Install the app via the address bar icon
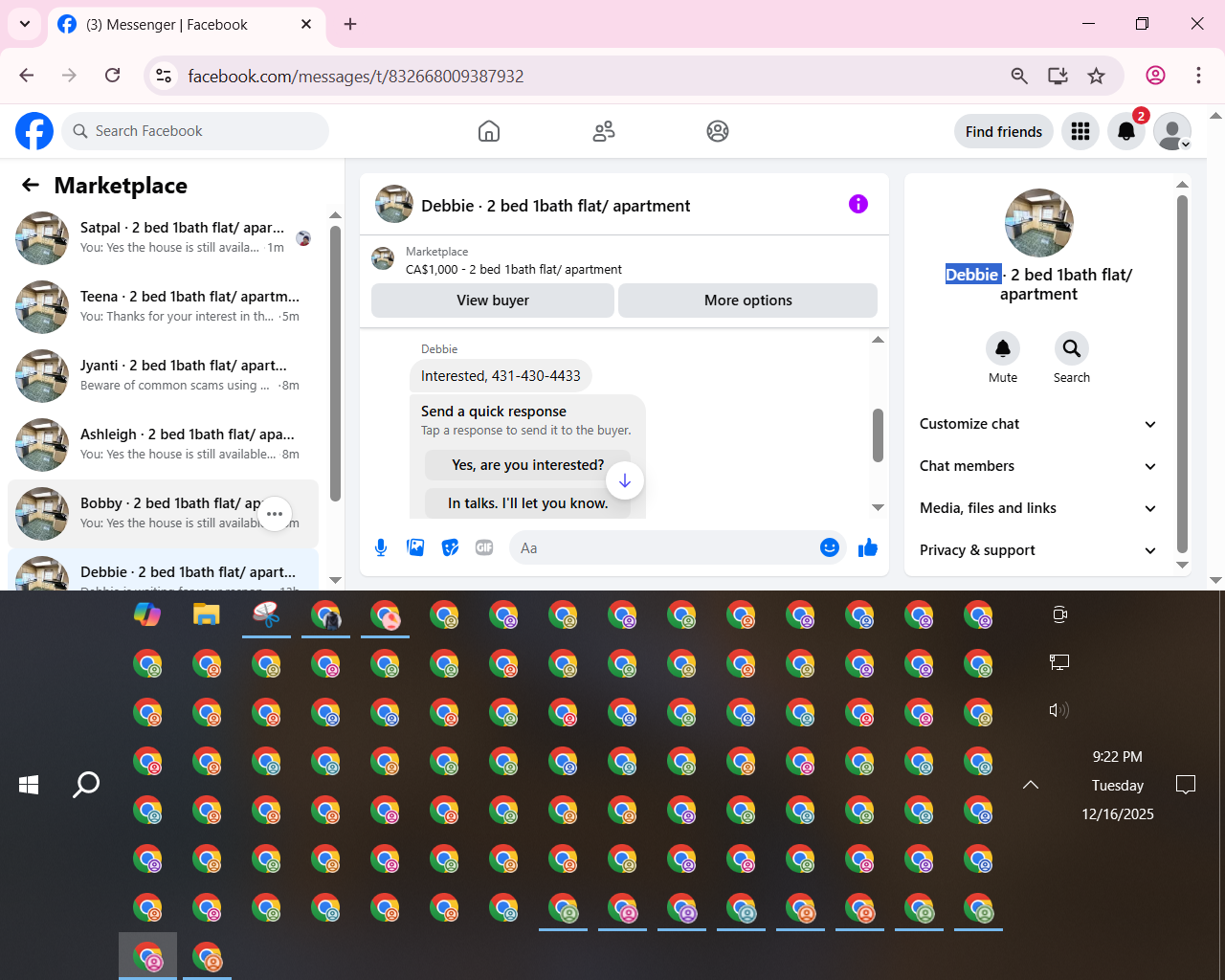The width and height of the screenshot is (1225, 980). click(1058, 76)
